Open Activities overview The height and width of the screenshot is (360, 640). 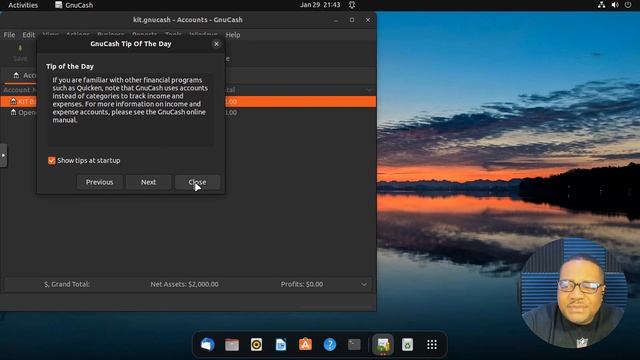point(23,5)
